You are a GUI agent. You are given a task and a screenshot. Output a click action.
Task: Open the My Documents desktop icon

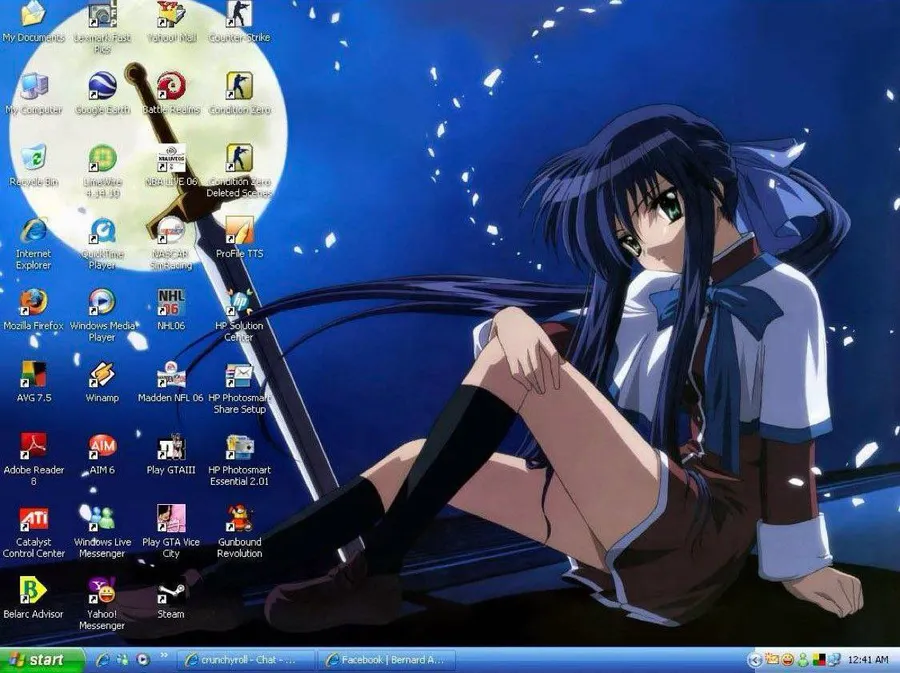point(33,22)
